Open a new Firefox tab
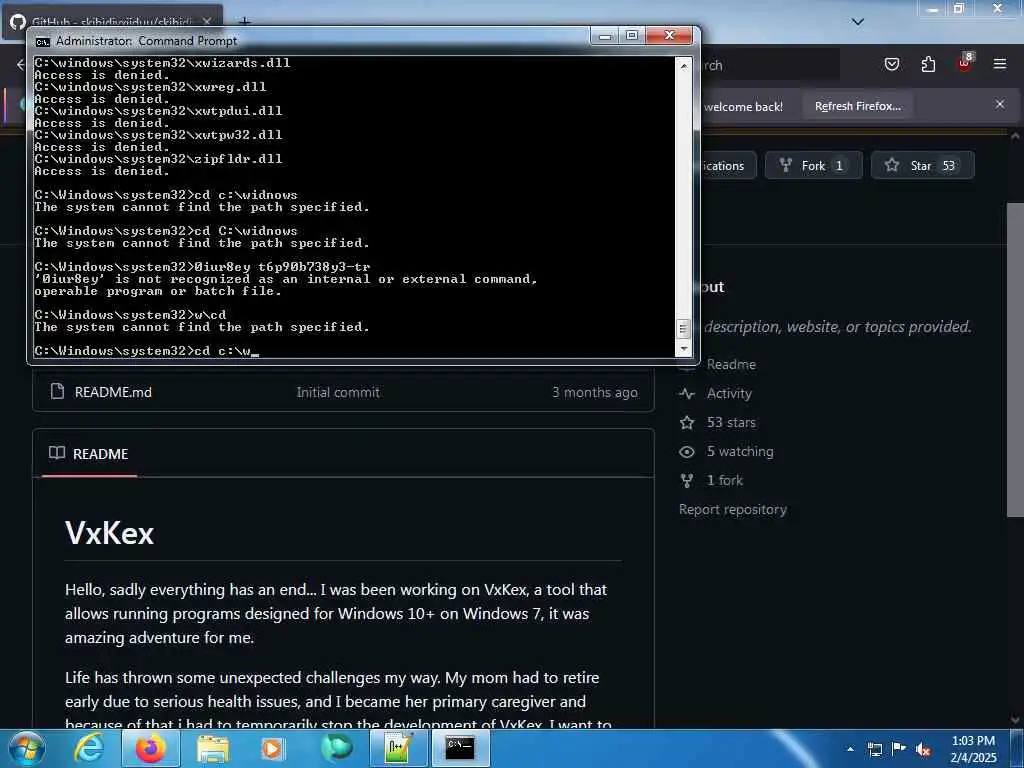1024x768 pixels. coord(244,22)
